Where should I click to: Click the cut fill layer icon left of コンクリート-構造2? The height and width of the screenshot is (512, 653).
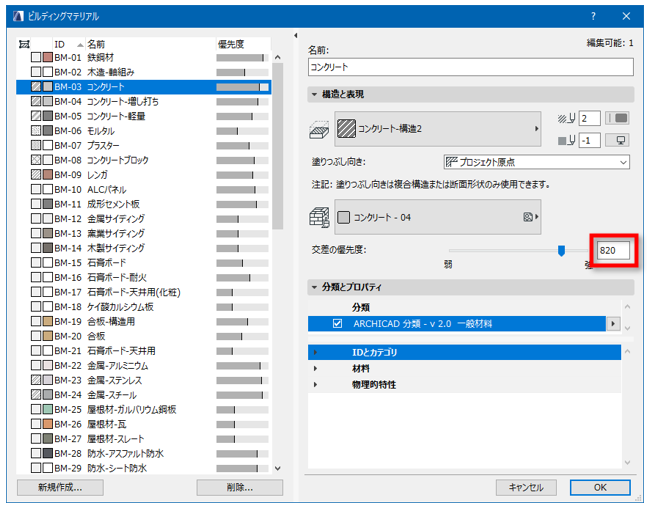(319, 130)
